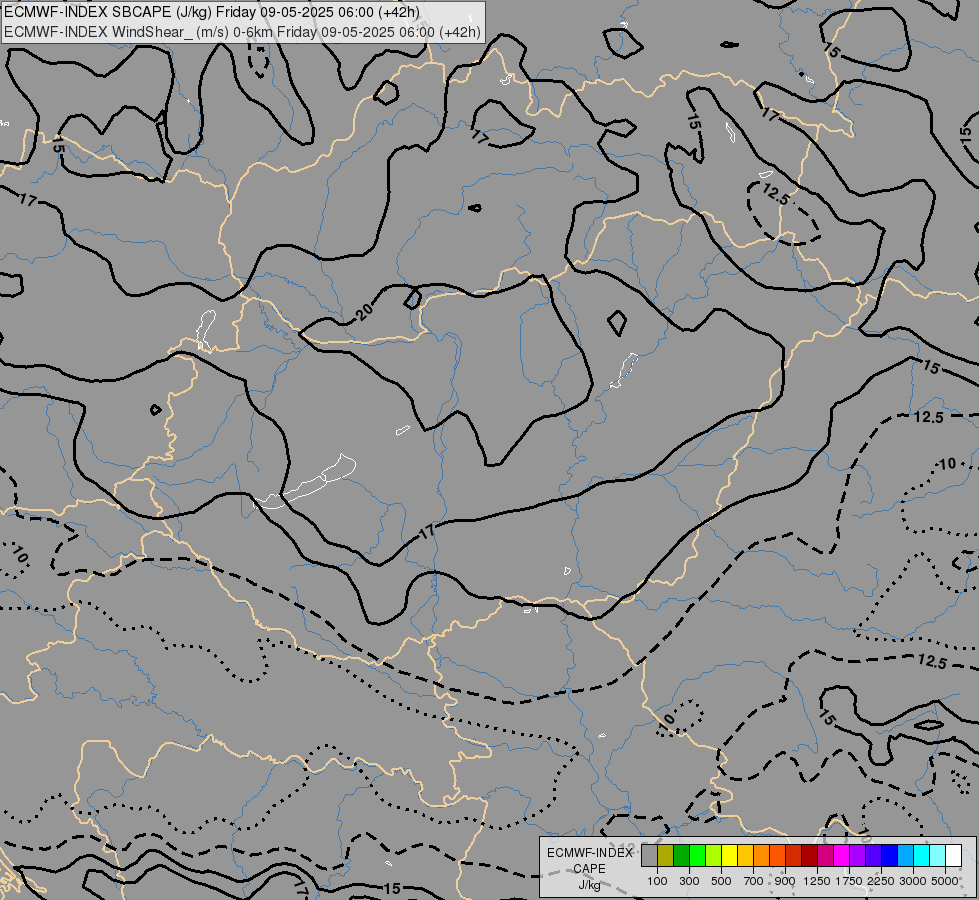The height and width of the screenshot is (900, 979).
Task: Click the gray swatch in the CAPE legend
Action: pos(649,855)
